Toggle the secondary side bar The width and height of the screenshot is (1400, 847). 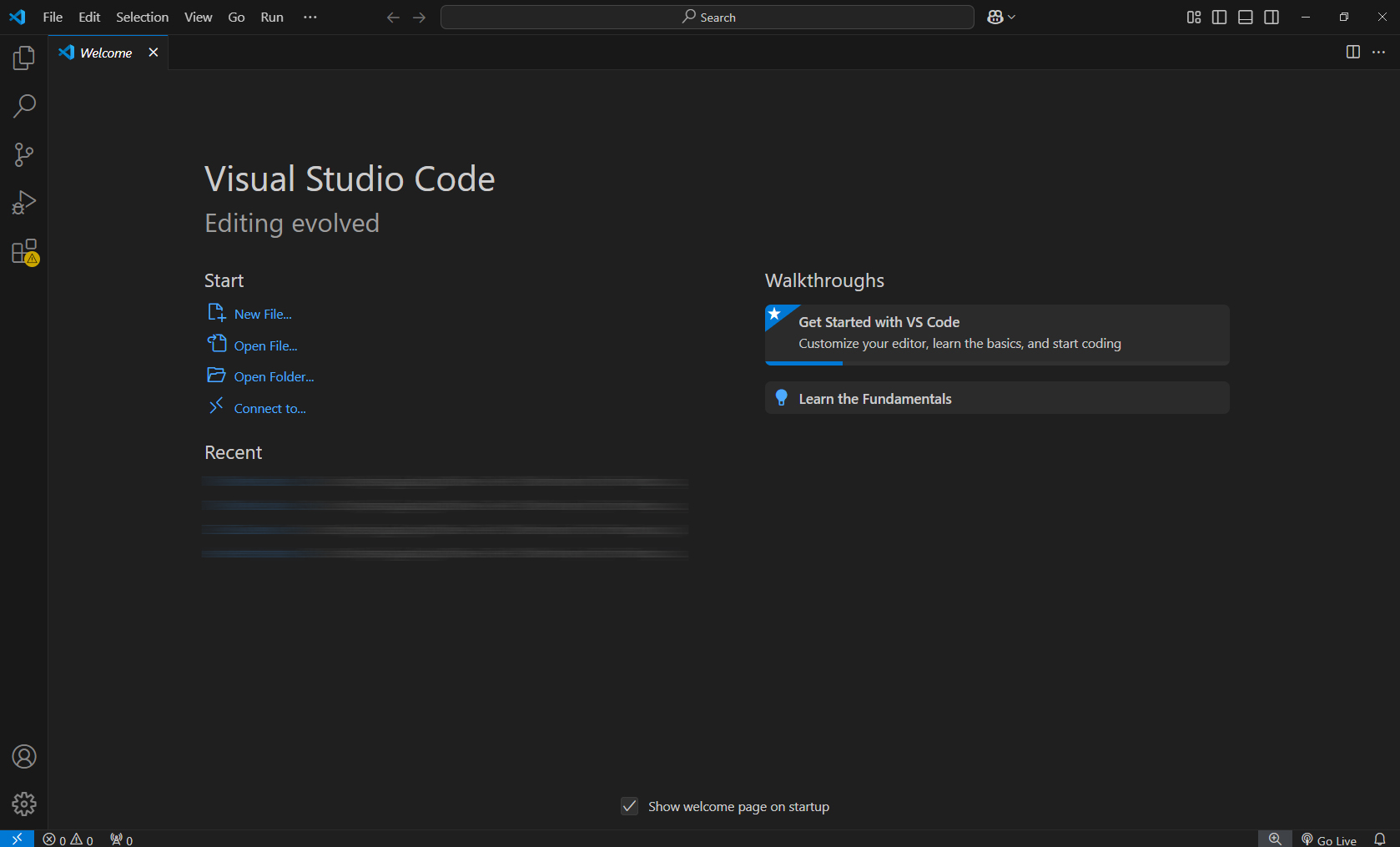[1272, 17]
